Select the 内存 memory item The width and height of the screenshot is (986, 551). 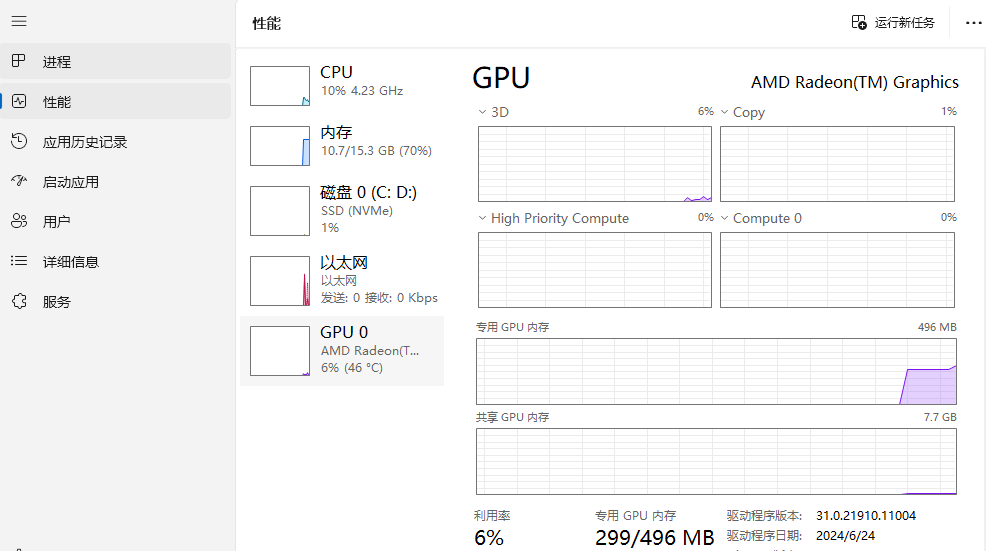click(x=342, y=145)
